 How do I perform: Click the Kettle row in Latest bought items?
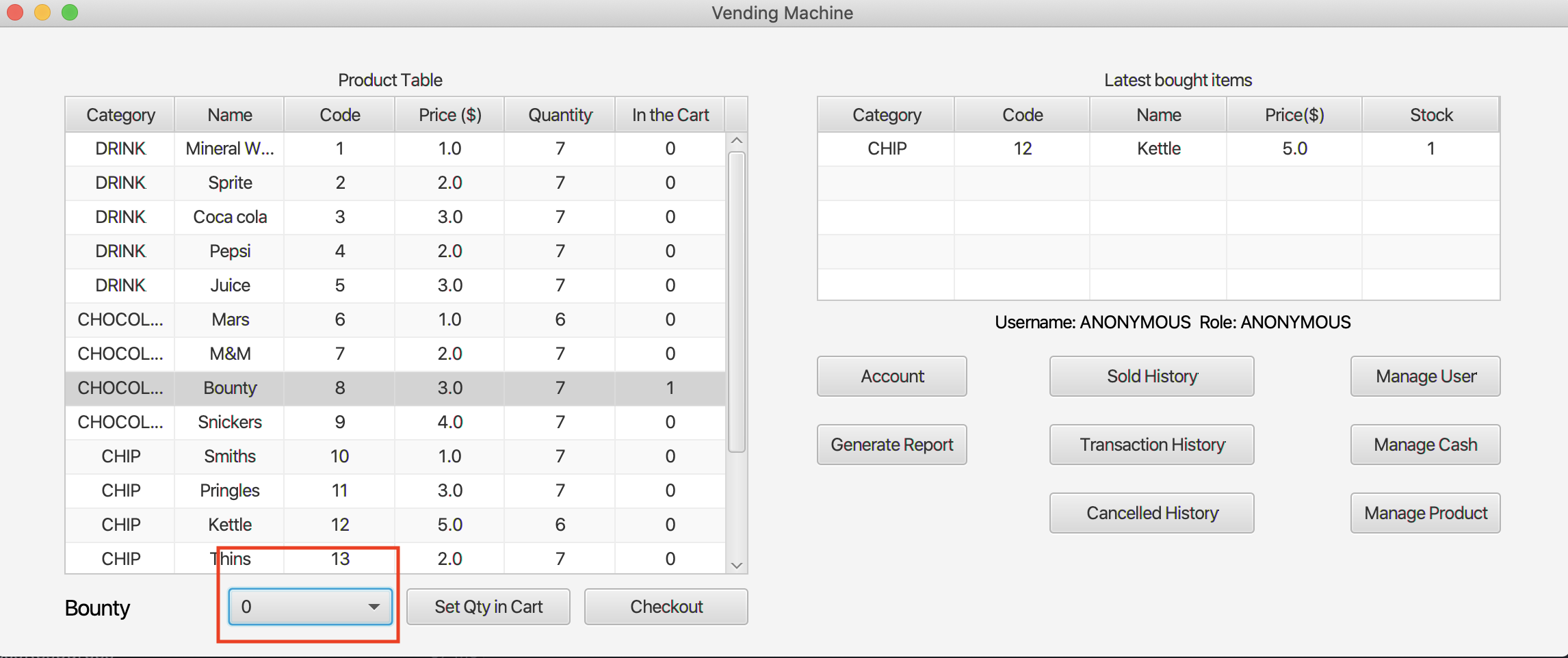coord(1158,148)
